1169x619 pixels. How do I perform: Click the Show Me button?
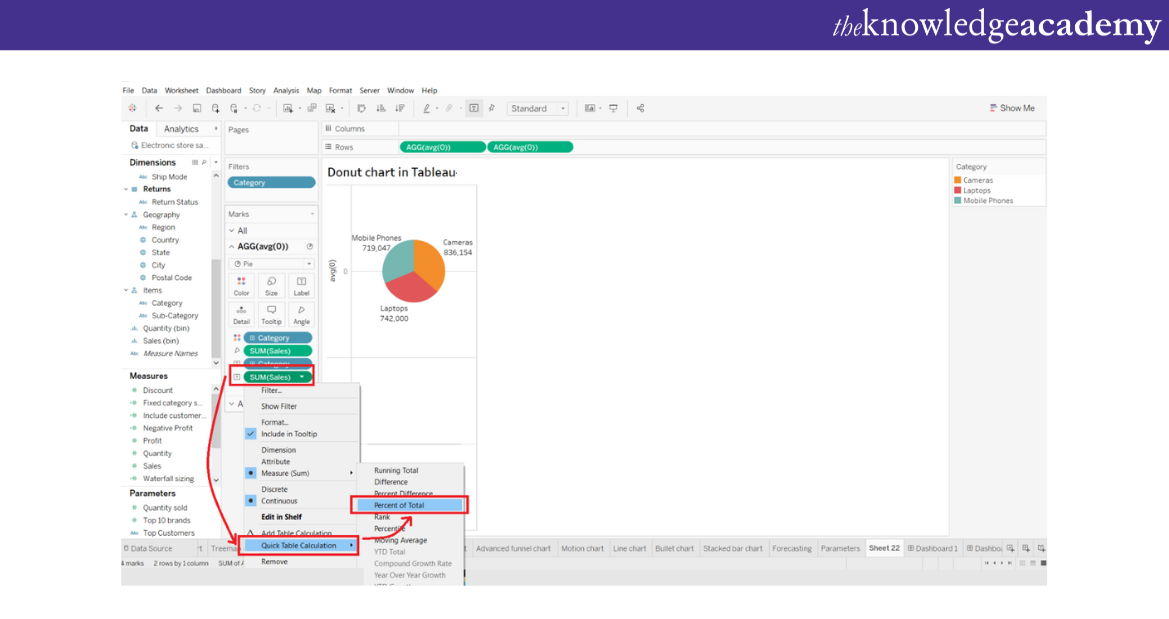1012,108
